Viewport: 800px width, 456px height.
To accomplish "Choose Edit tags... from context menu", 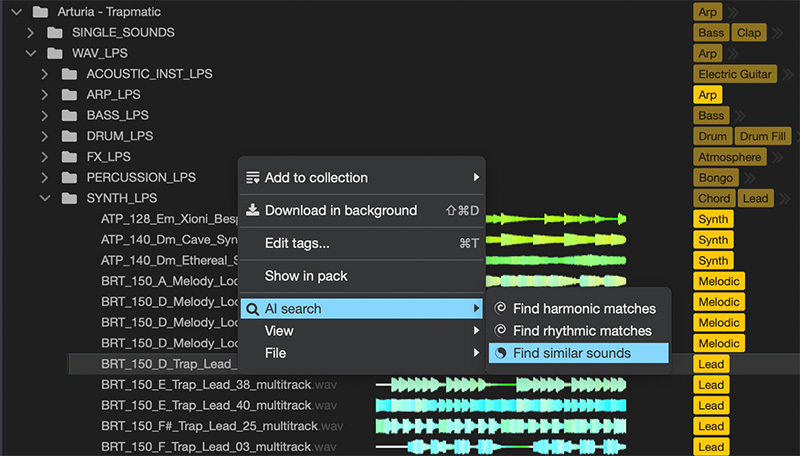I will coord(297,243).
